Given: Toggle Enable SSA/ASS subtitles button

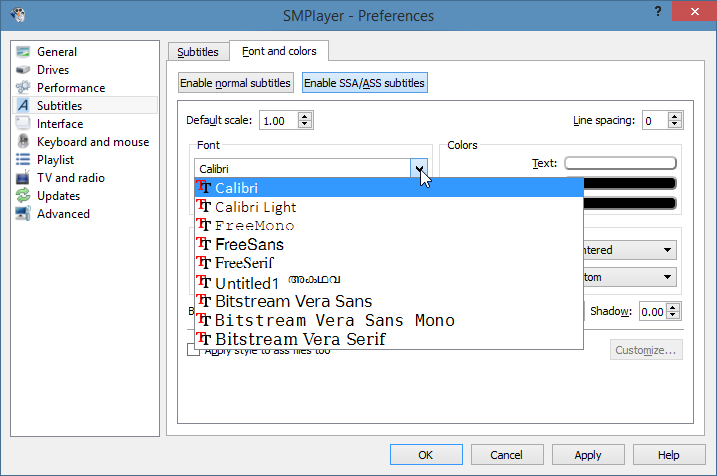Looking at the screenshot, I should [364, 83].
